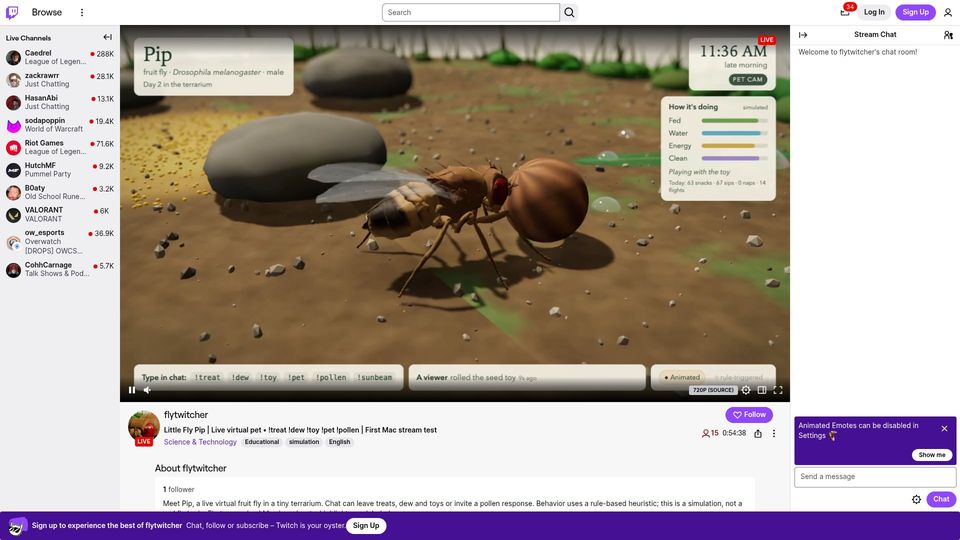Viewport: 960px width, 540px height.
Task: Click the PET CAM badge in stream
Action: (748, 80)
